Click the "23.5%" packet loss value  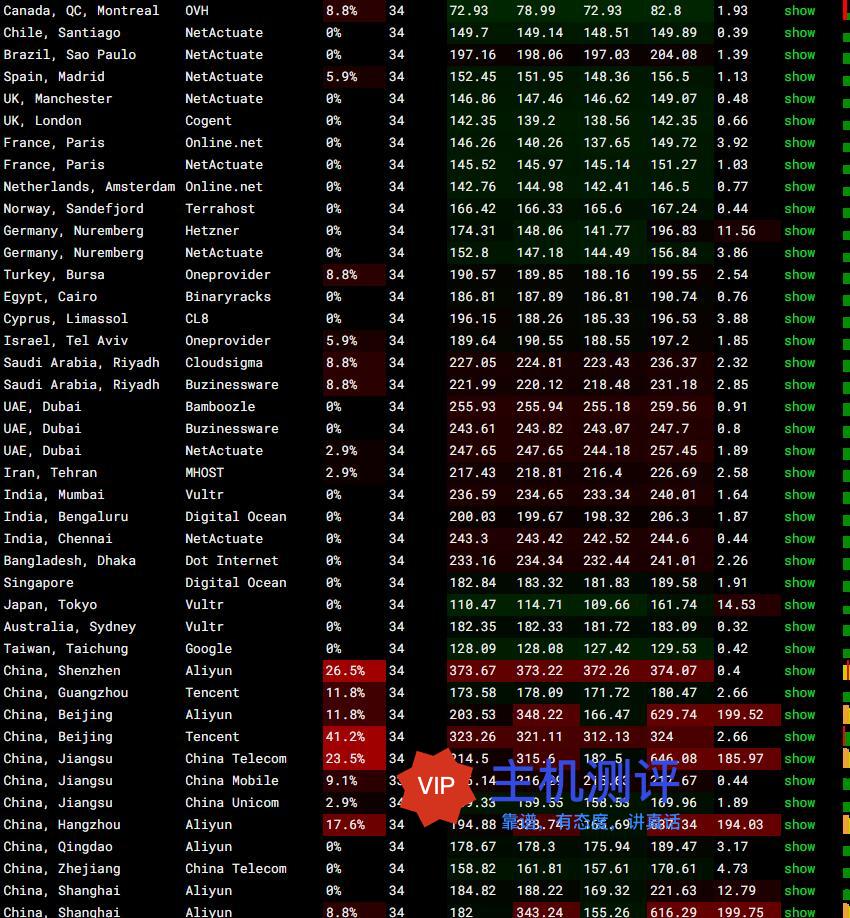(345, 759)
